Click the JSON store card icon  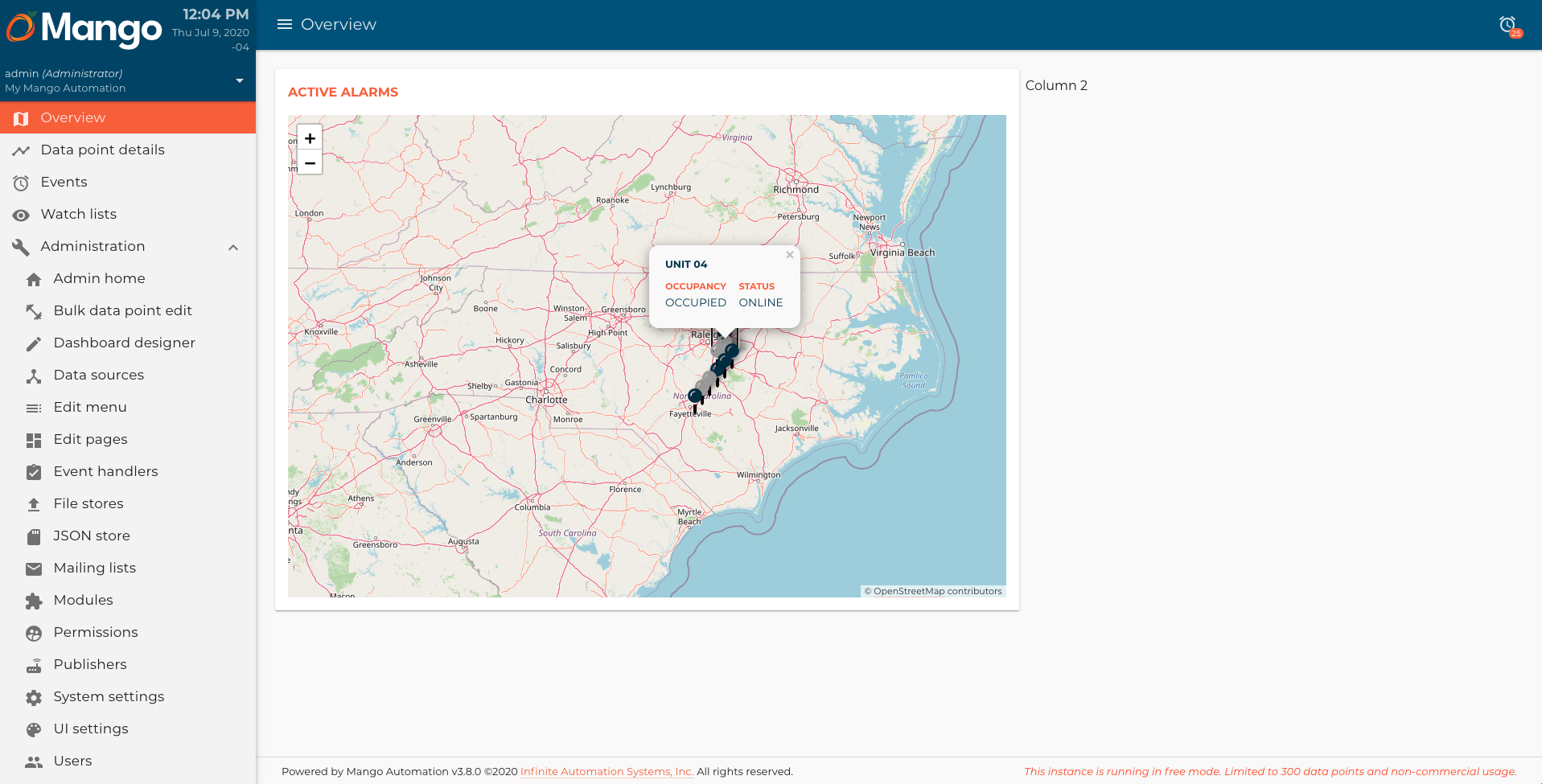tap(34, 536)
